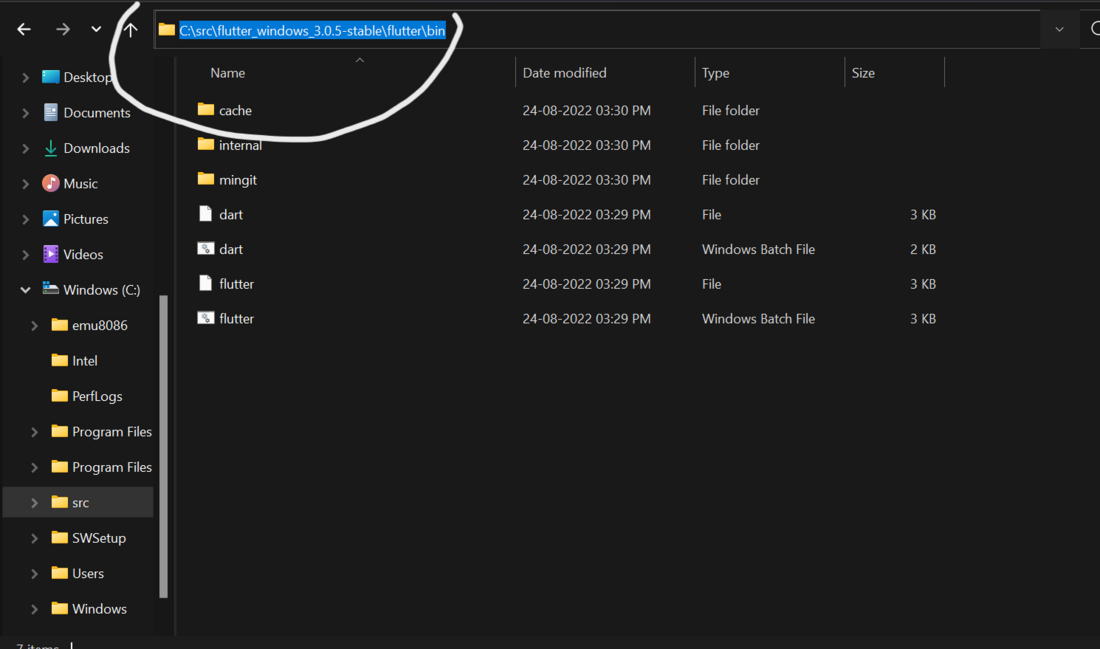Click flutter Windows Batch File name
The width and height of the screenshot is (1100, 649).
236,319
